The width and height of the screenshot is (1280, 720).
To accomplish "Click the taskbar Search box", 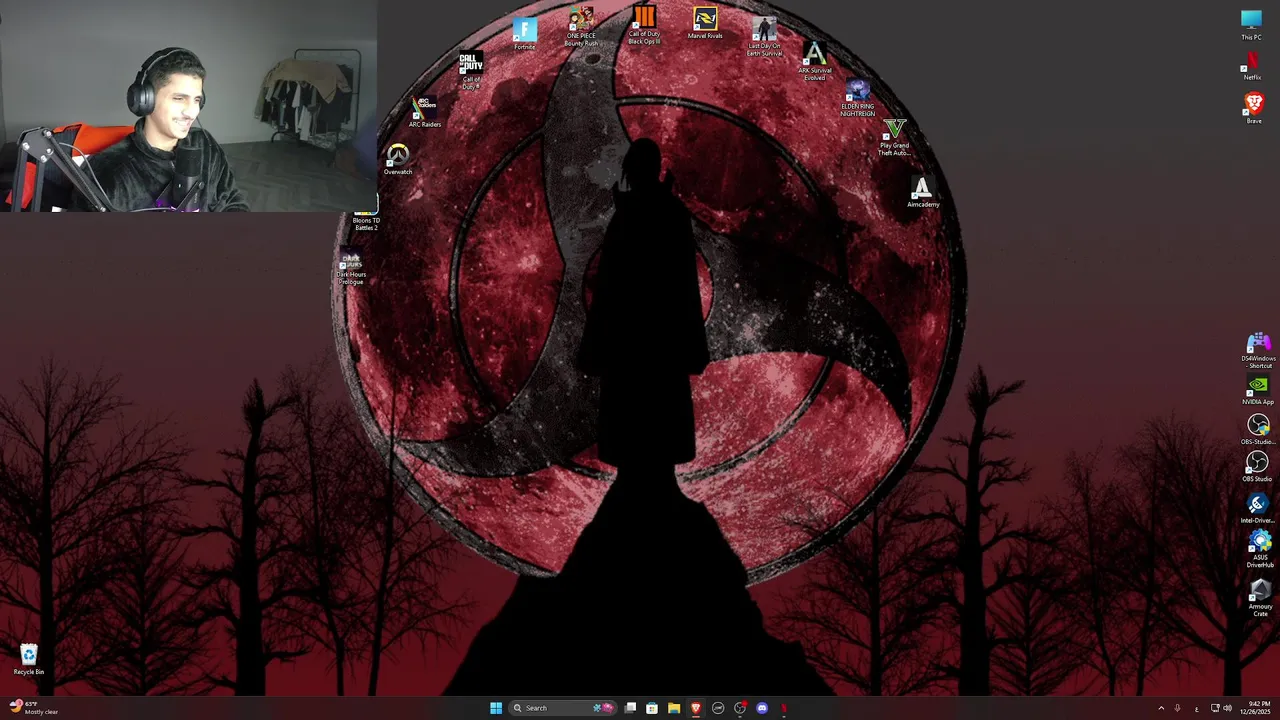I will [x=564, y=708].
